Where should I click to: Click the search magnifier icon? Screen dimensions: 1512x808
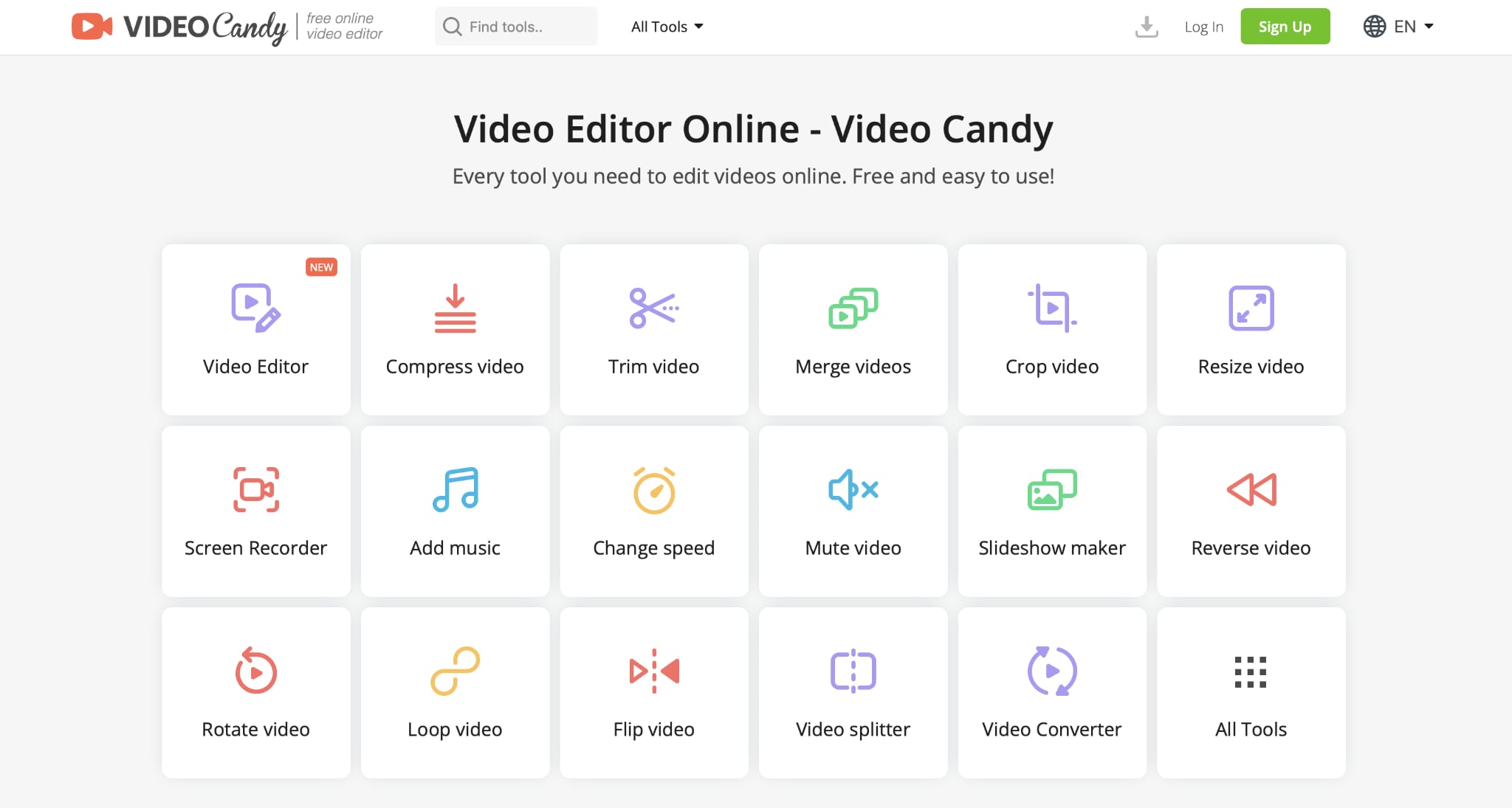[x=452, y=27]
